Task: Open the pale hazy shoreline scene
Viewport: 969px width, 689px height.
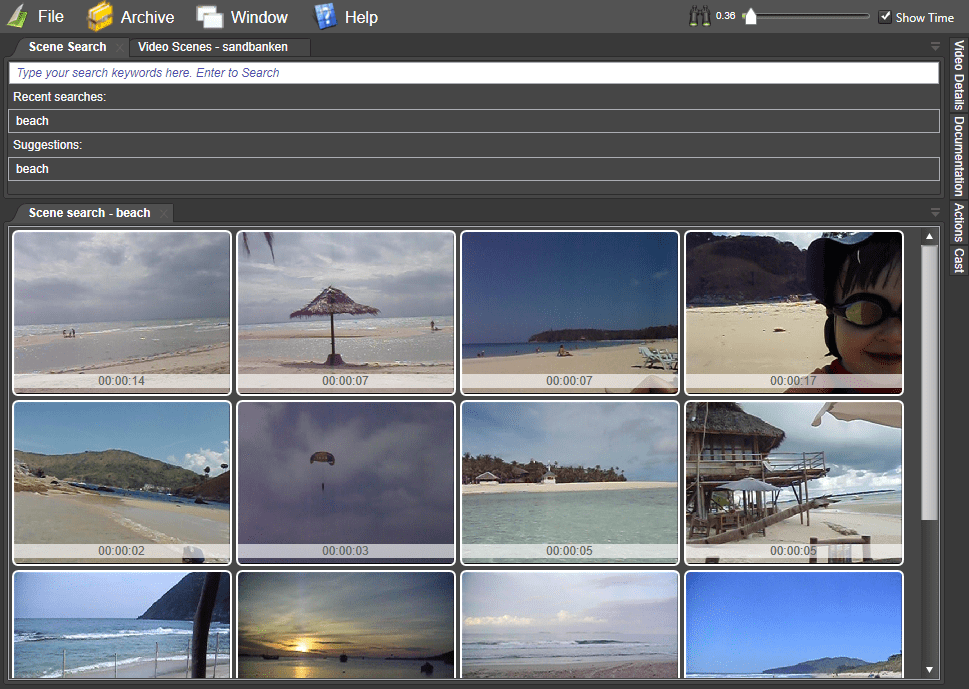Action: [x=570, y=625]
